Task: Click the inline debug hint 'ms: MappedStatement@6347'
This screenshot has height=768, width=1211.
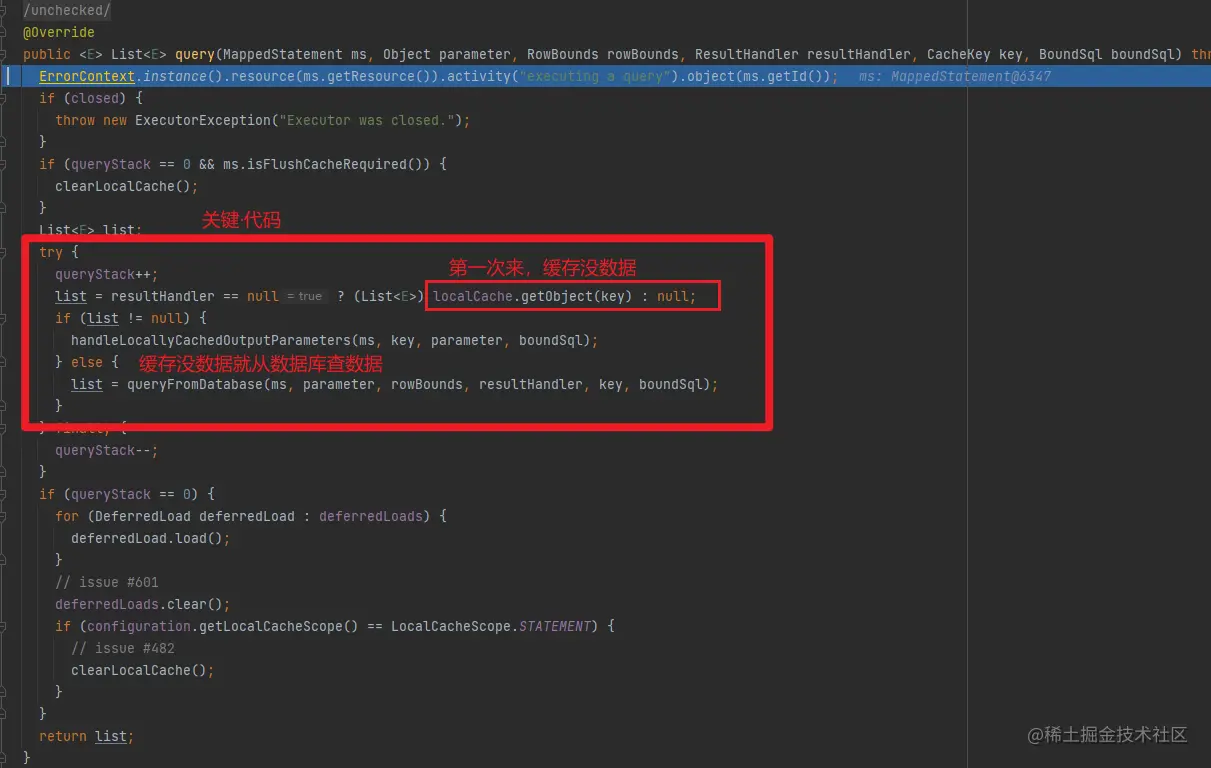Action: click(x=954, y=76)
